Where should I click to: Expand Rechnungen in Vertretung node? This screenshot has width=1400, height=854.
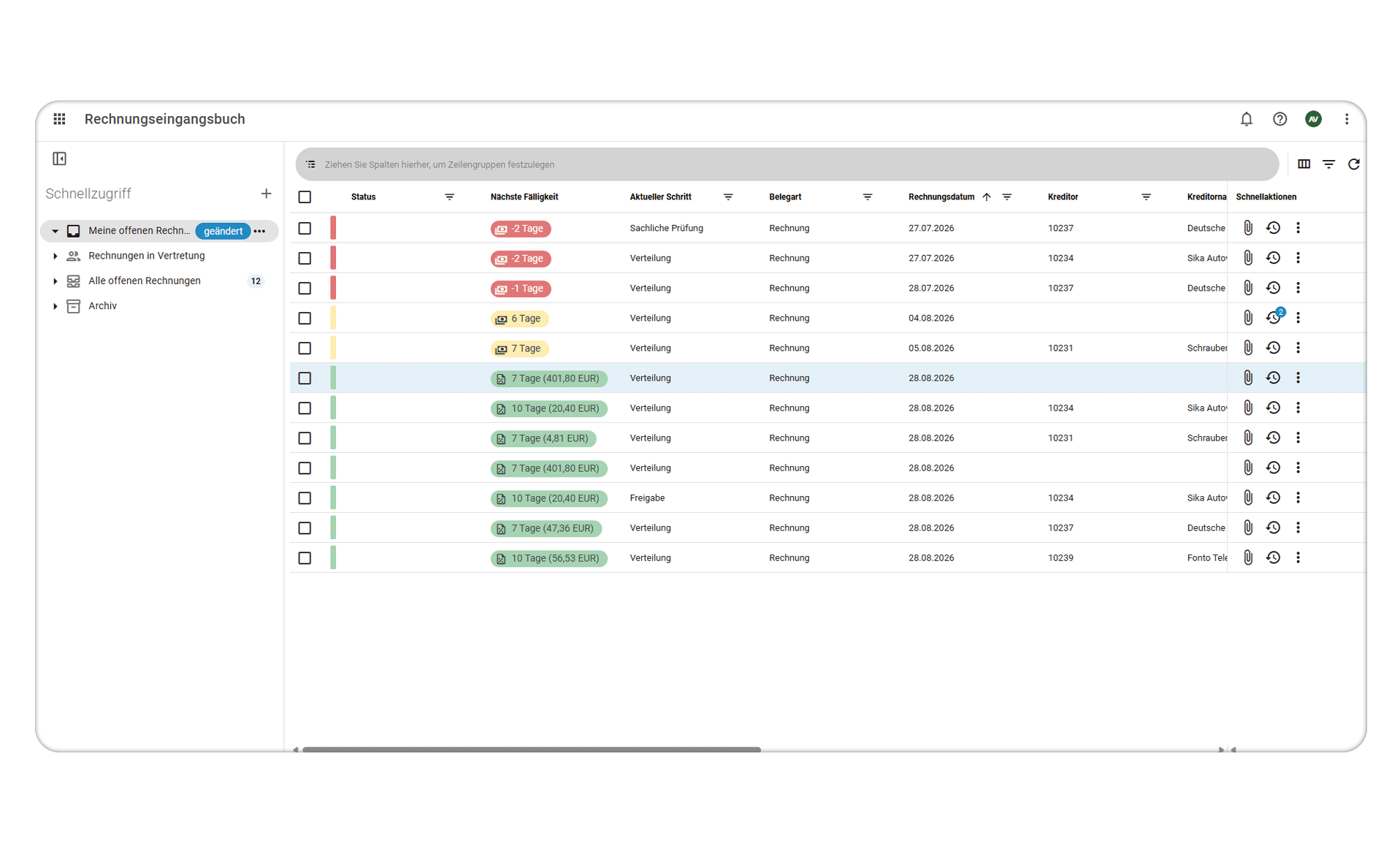[55, 256]
